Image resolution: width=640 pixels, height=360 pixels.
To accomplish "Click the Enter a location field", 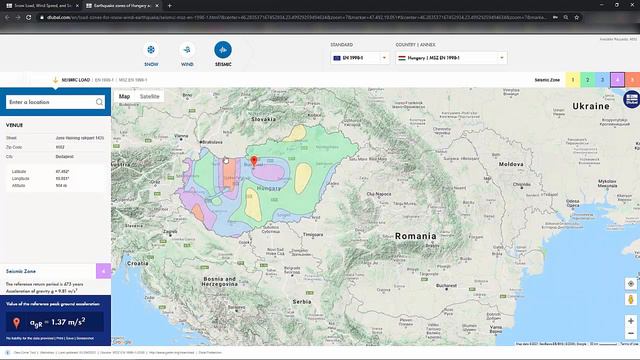I will click(55, 102).
